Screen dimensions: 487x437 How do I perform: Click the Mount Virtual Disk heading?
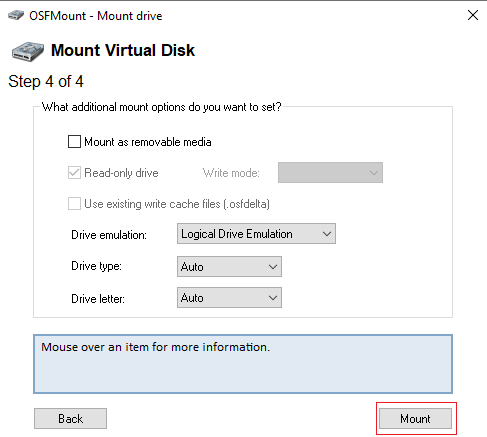[x=123, y=50]
